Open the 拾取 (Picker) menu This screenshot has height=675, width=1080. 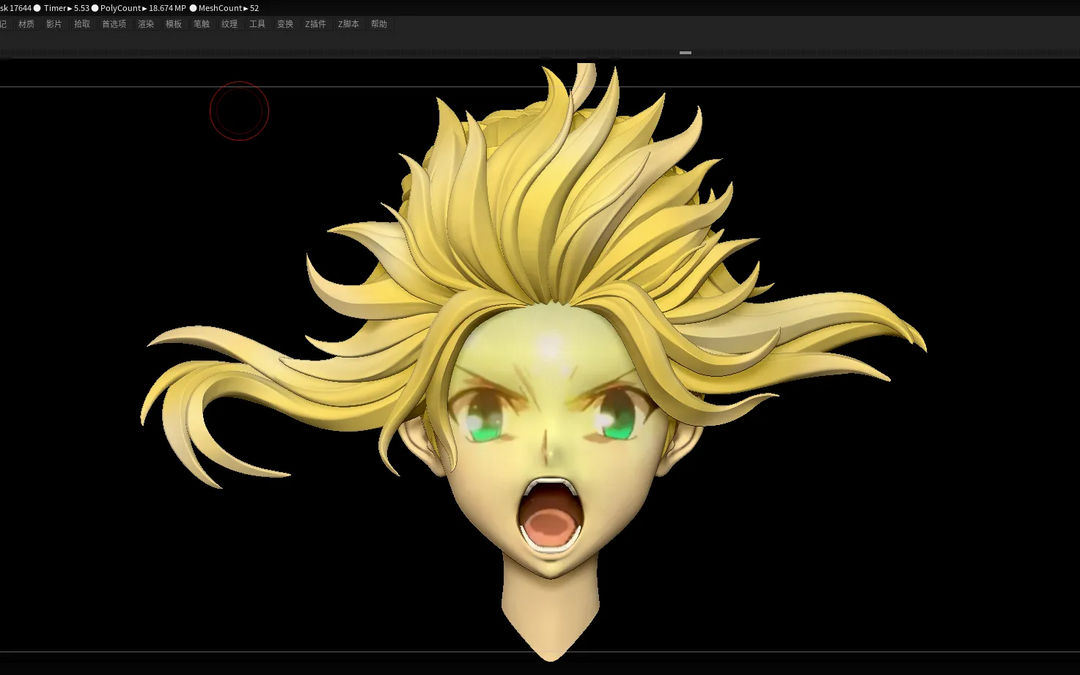(82, 24)
